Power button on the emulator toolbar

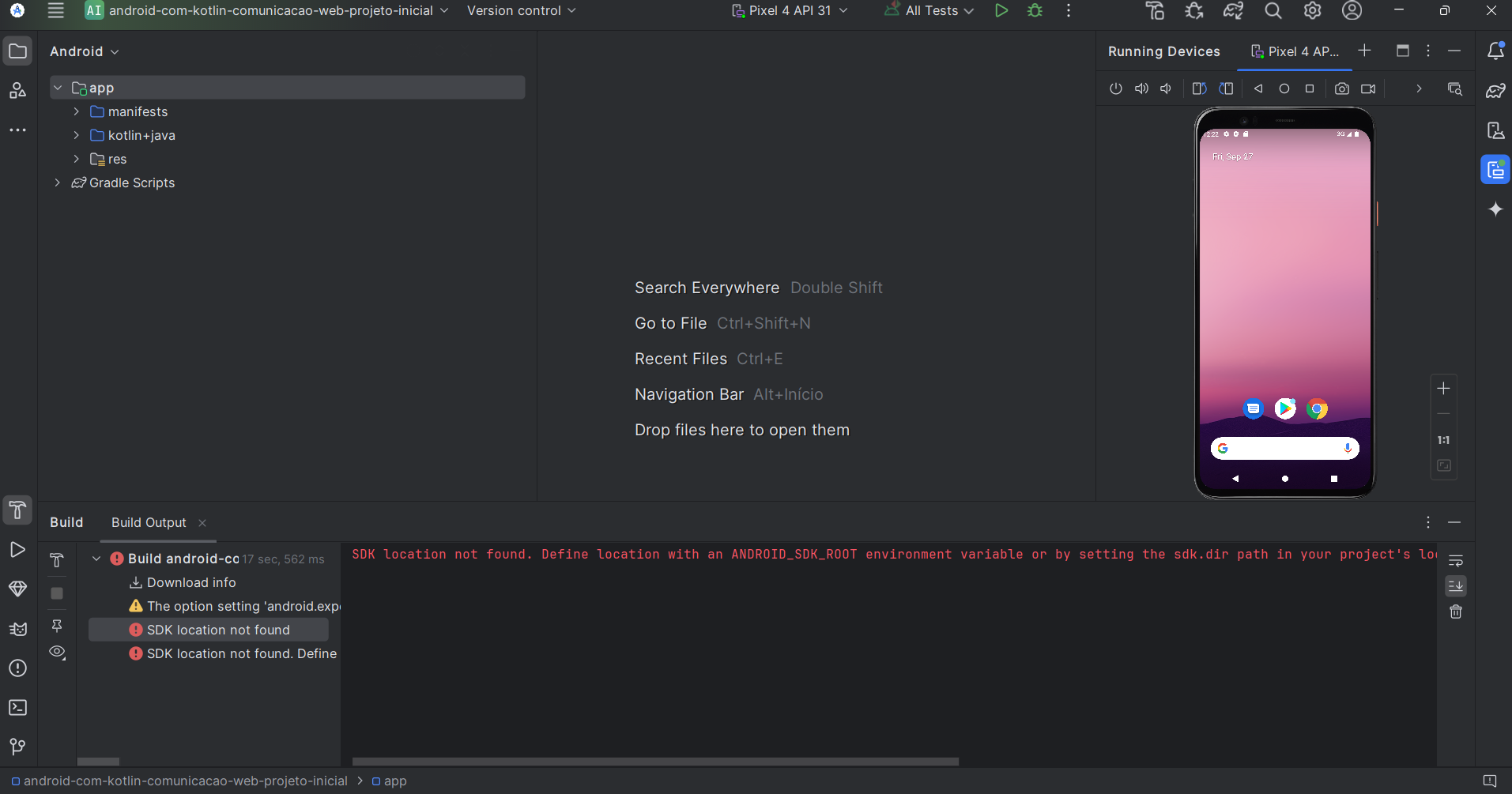(x=1115, y=88)
